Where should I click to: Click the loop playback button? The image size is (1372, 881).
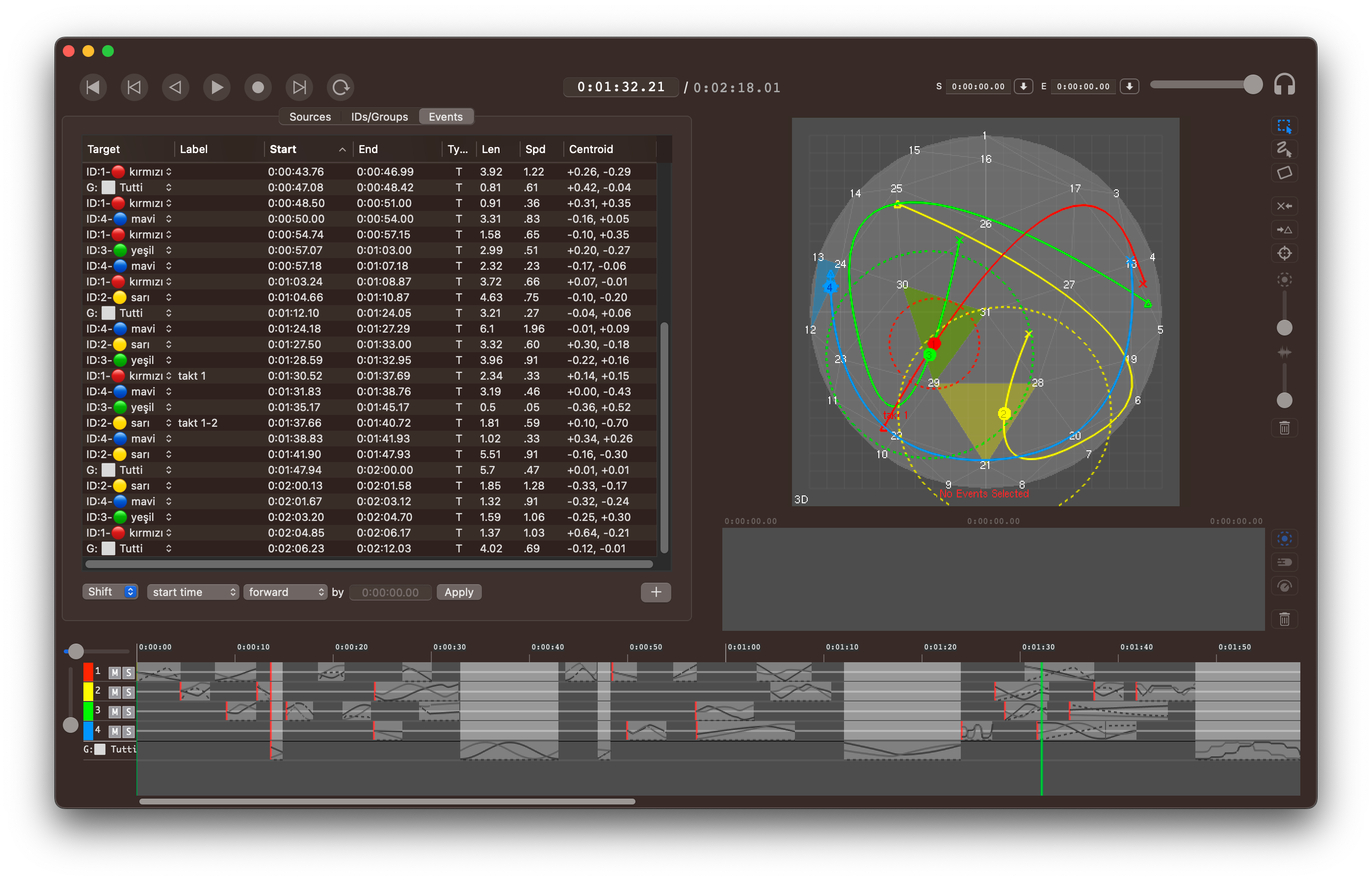coord(341,87)
